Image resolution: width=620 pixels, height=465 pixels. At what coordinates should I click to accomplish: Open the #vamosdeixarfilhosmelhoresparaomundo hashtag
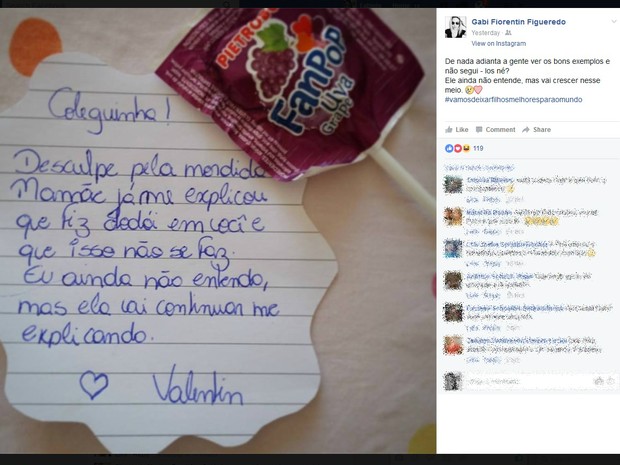[513, 100]
